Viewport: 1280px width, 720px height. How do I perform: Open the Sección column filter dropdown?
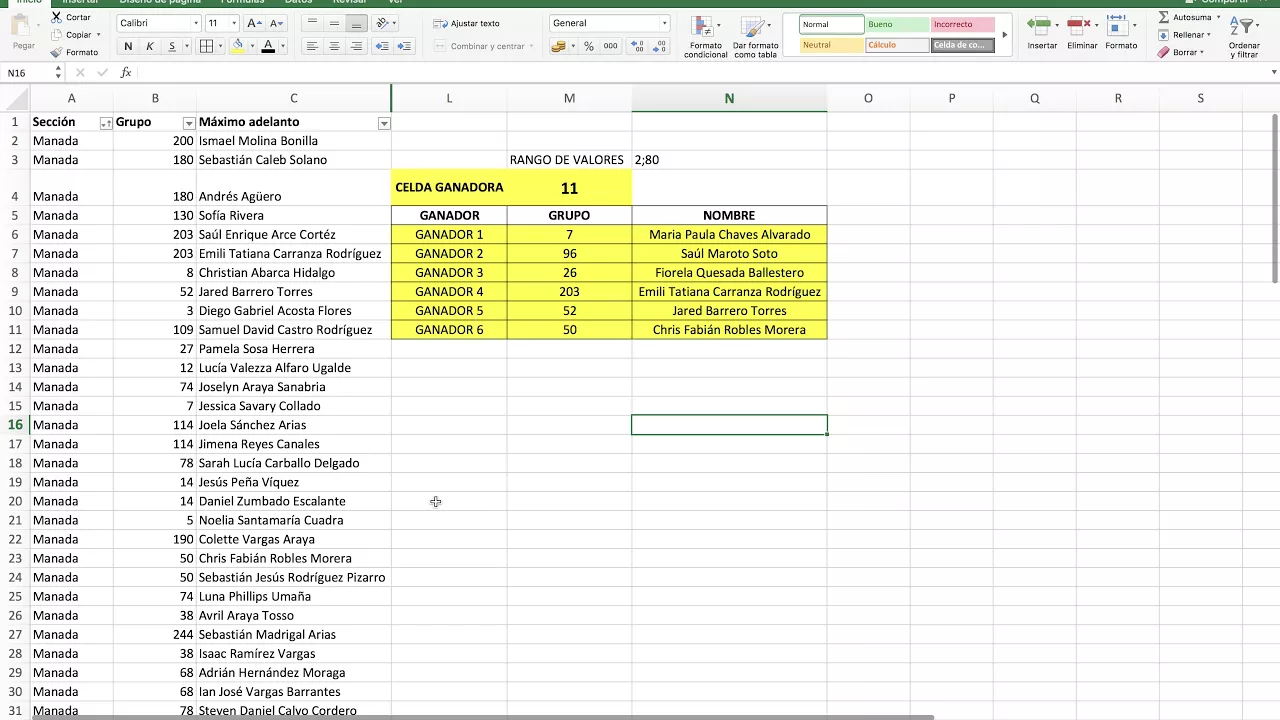(x=106, y=123)
